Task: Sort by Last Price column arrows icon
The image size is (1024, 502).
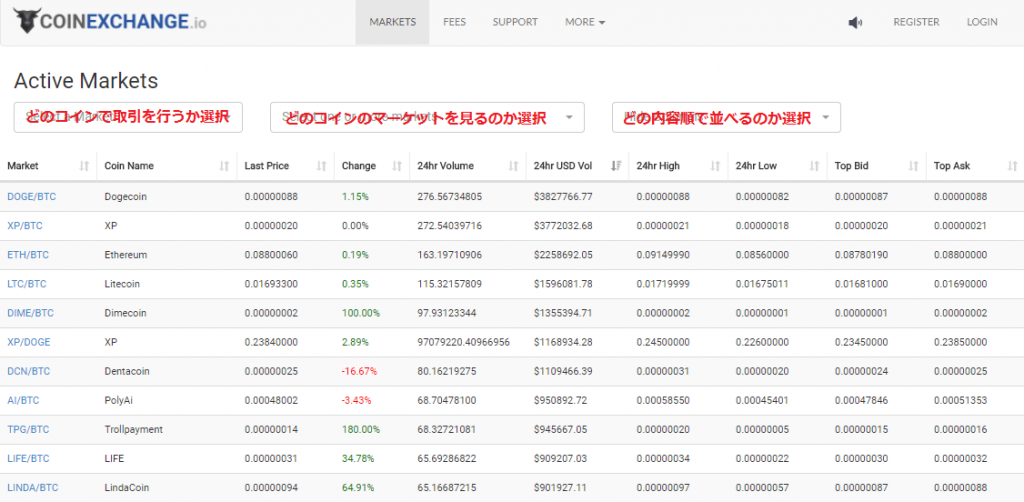Action: [x=321, y=166]
